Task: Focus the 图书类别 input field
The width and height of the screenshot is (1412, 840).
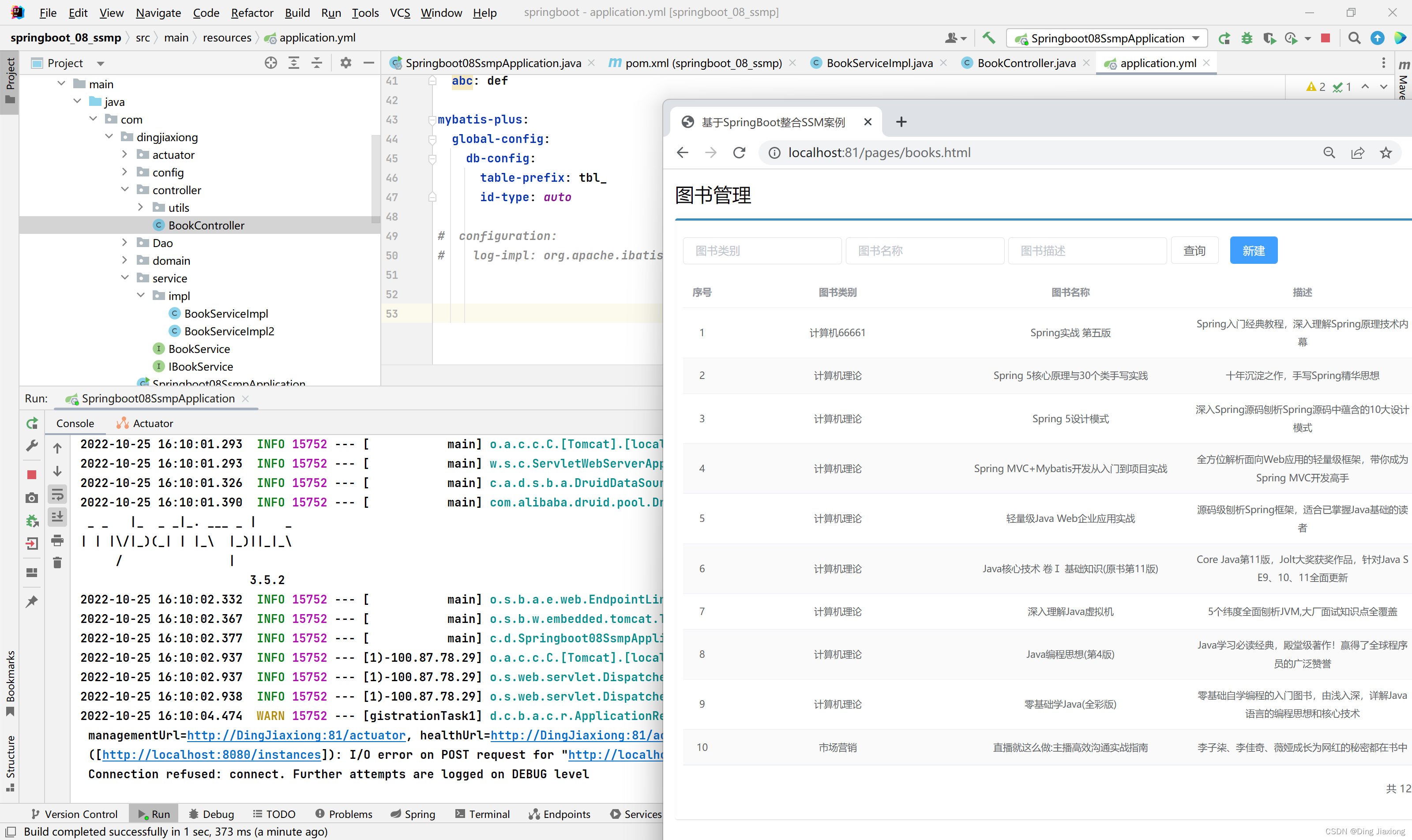Action: pyautogui.click(x=762, y=250)
